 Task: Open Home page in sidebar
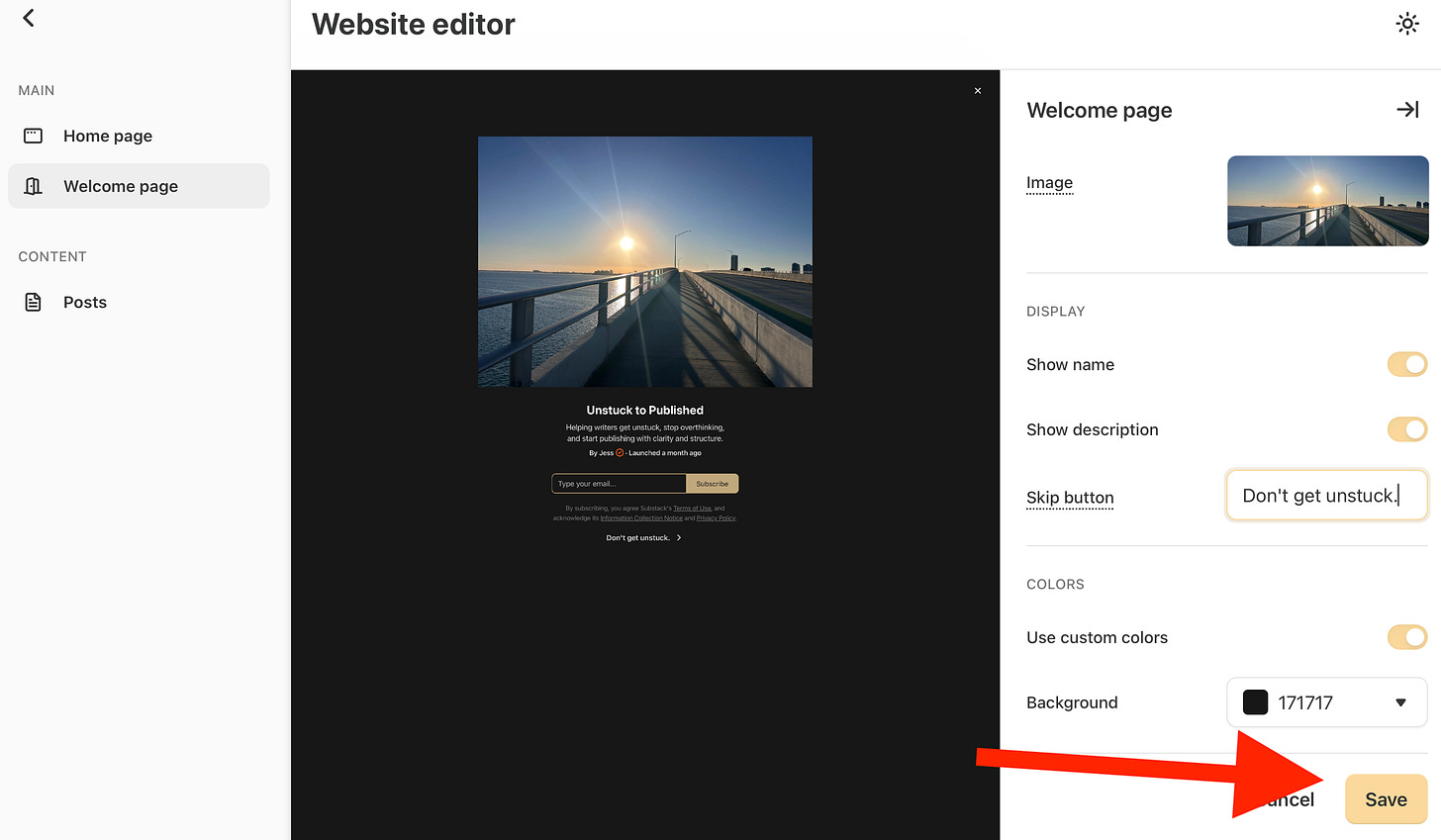(x=139, y=136)
